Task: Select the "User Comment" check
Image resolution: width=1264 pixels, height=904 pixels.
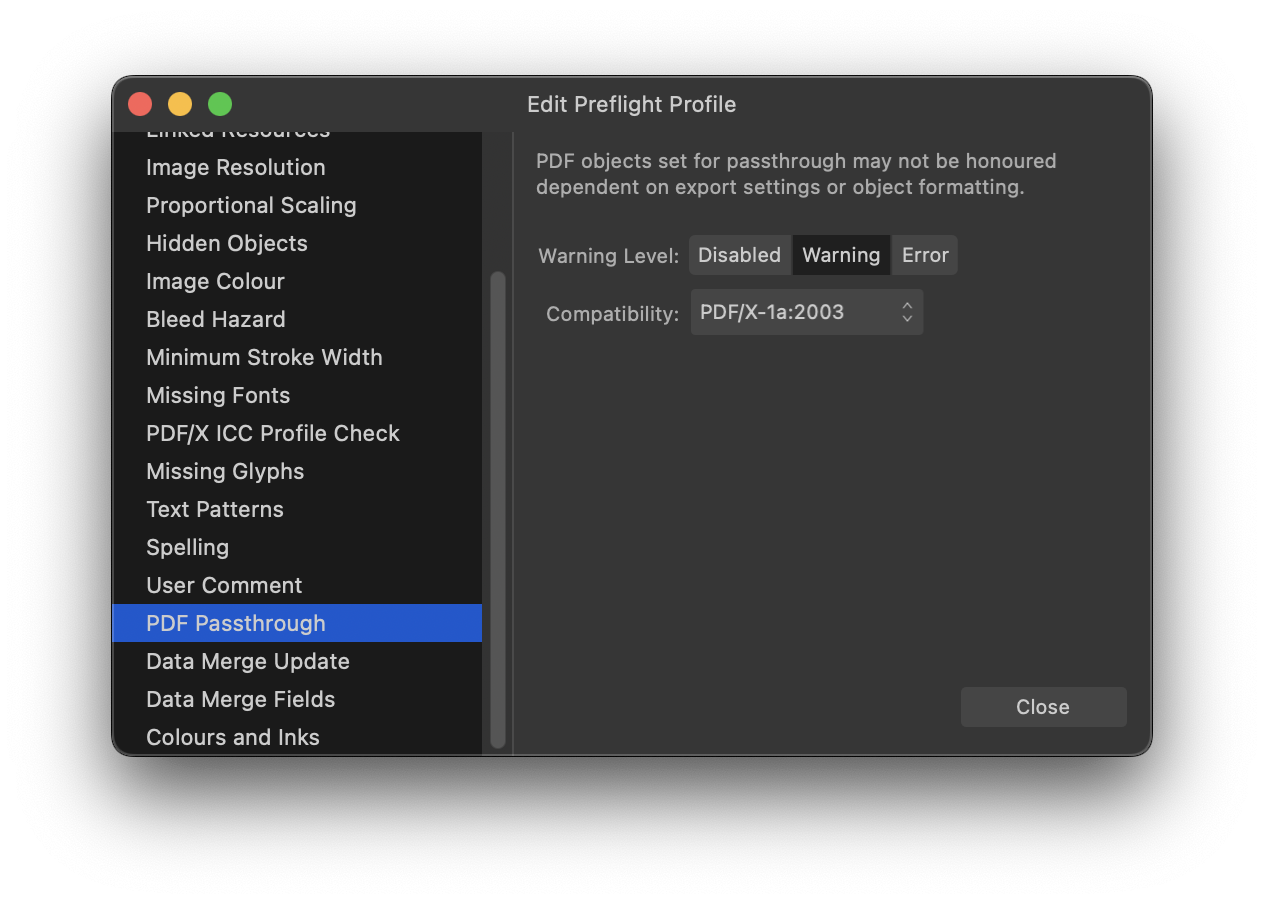Action: (224, 585)
